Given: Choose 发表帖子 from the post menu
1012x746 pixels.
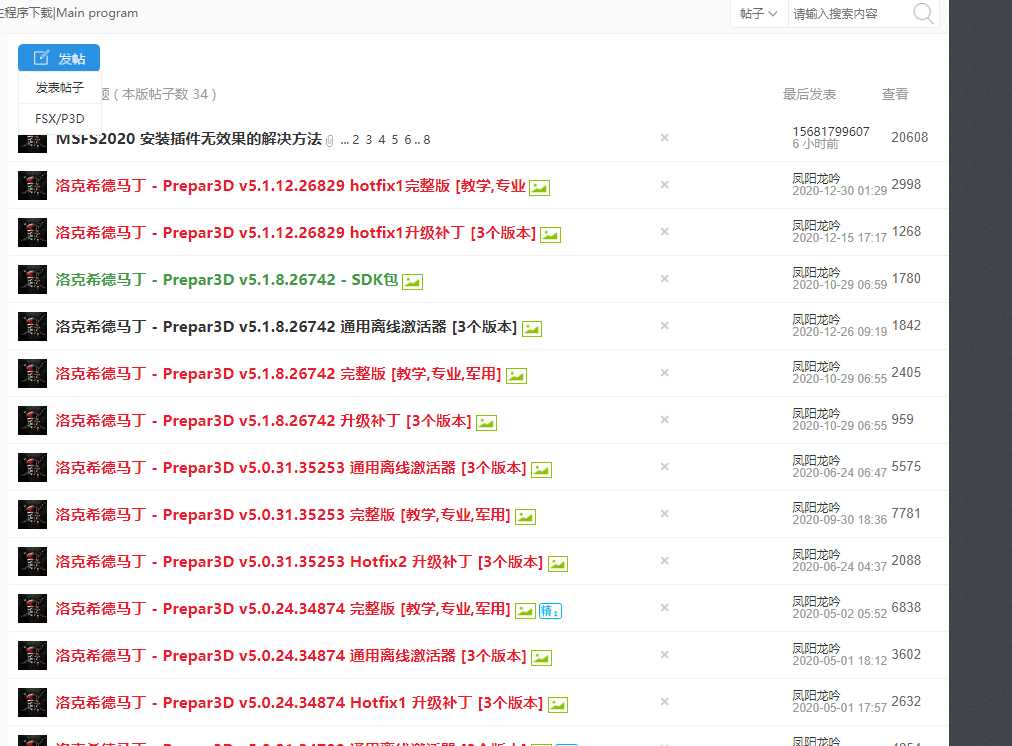Looking at the screenshot, I should tap(59, 87).
